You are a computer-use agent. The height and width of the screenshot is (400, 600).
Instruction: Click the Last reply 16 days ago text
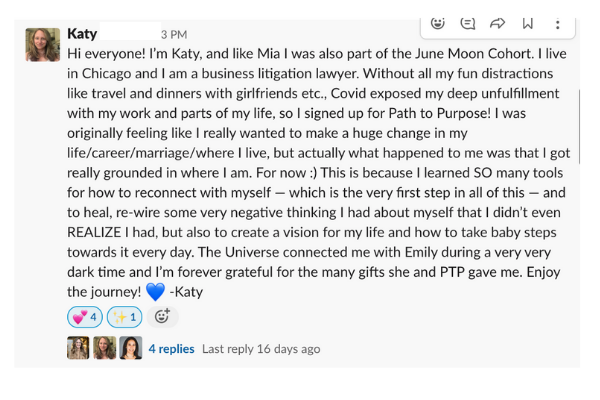coord(261,349)
